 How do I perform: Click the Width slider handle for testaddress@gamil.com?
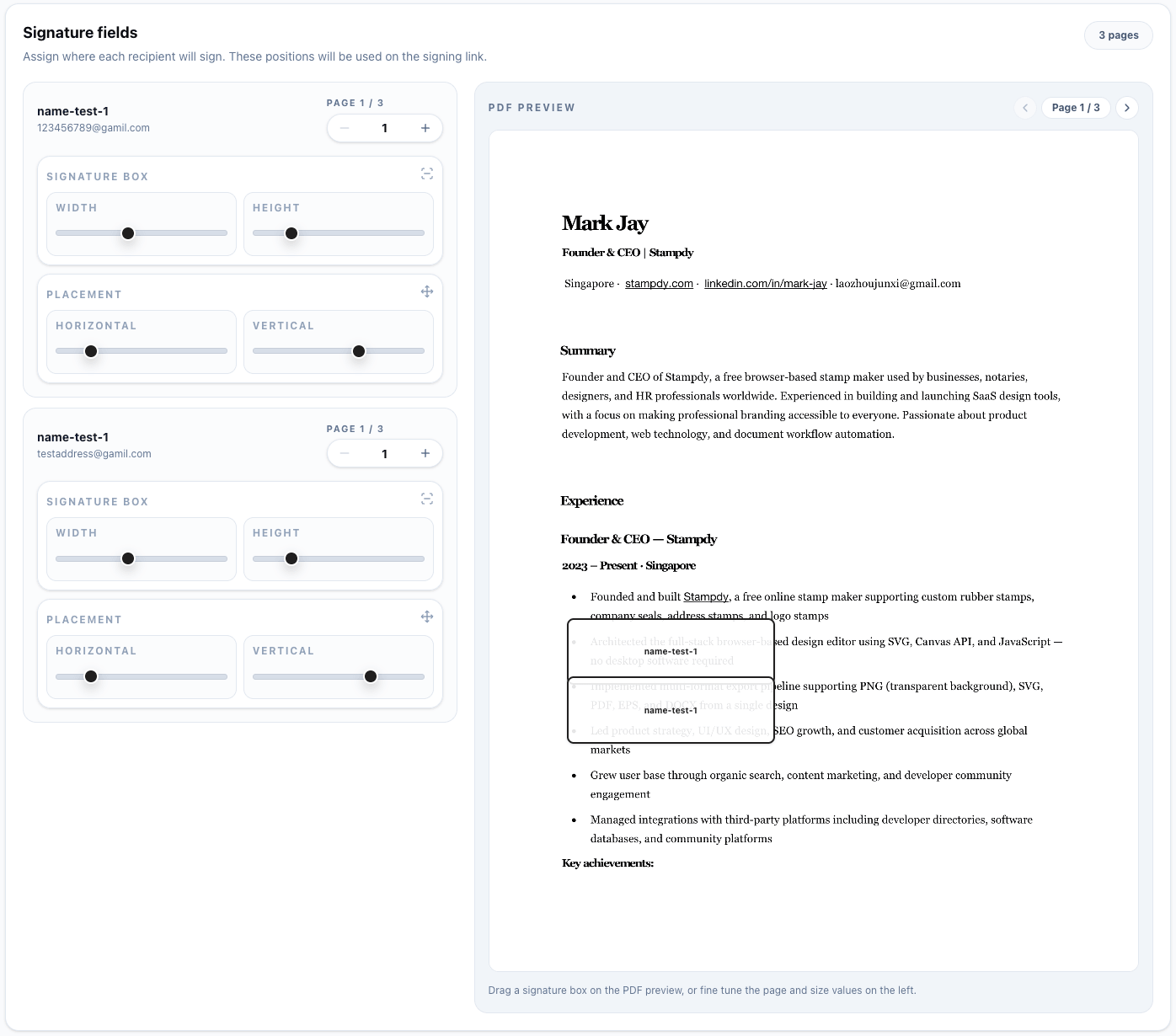click(x=128, y=558)
